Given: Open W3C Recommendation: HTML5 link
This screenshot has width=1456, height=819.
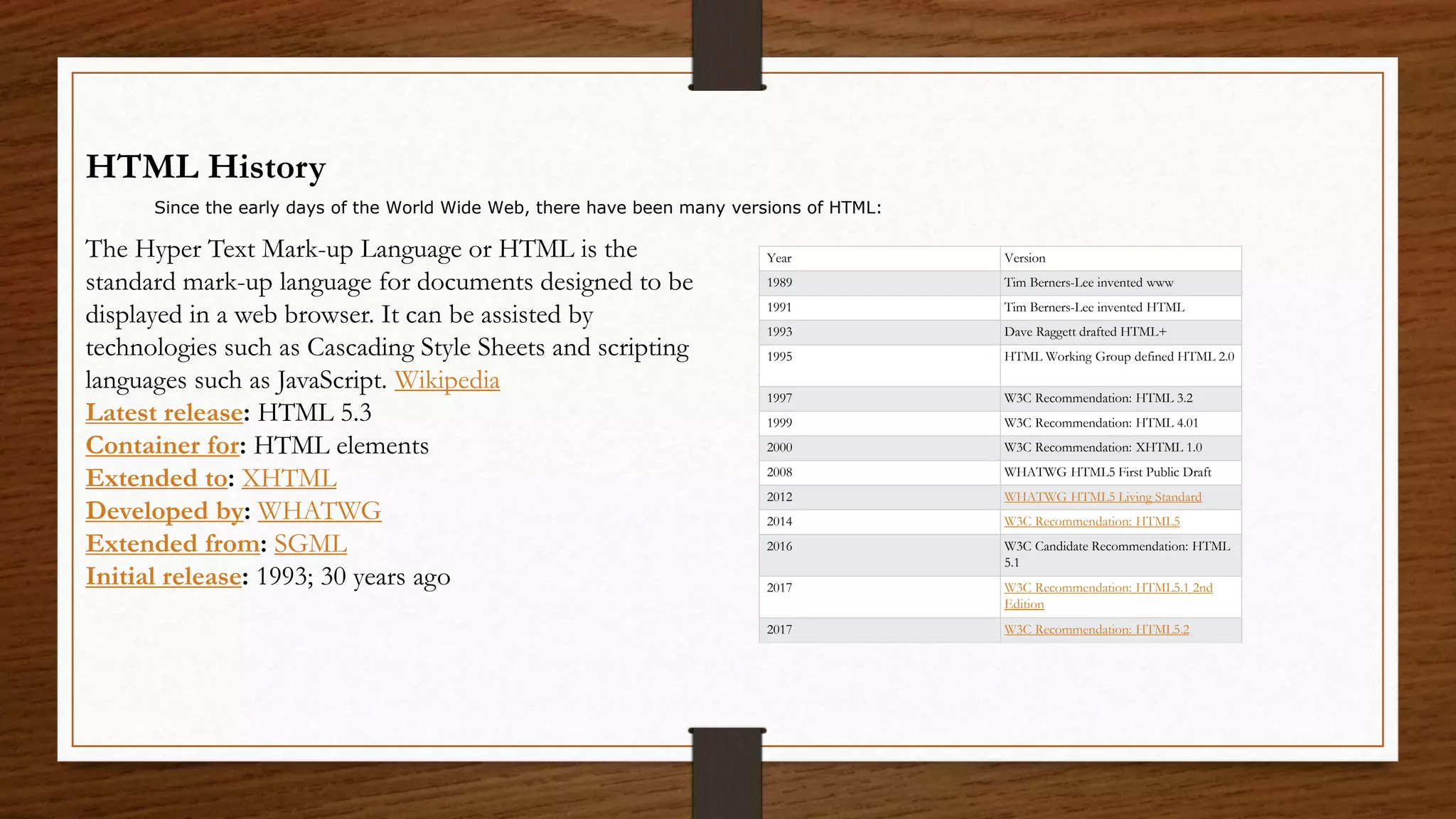Looking at the screenshot, I should (x=1091, y=522).
